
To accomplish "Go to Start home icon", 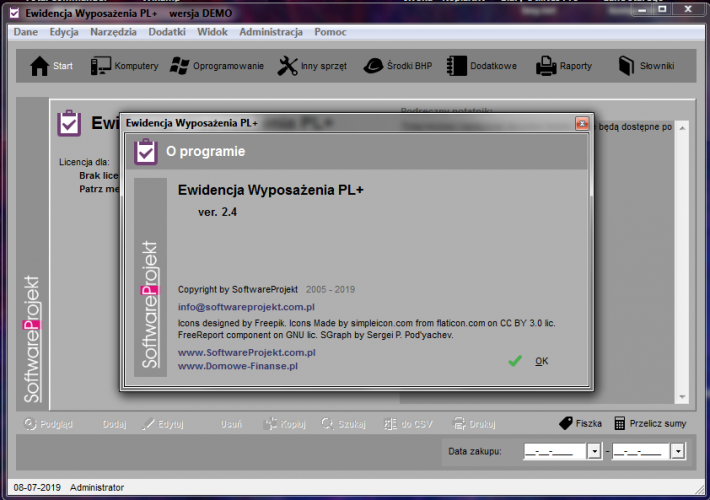I will pyautogui.click(x=39, y=66).
